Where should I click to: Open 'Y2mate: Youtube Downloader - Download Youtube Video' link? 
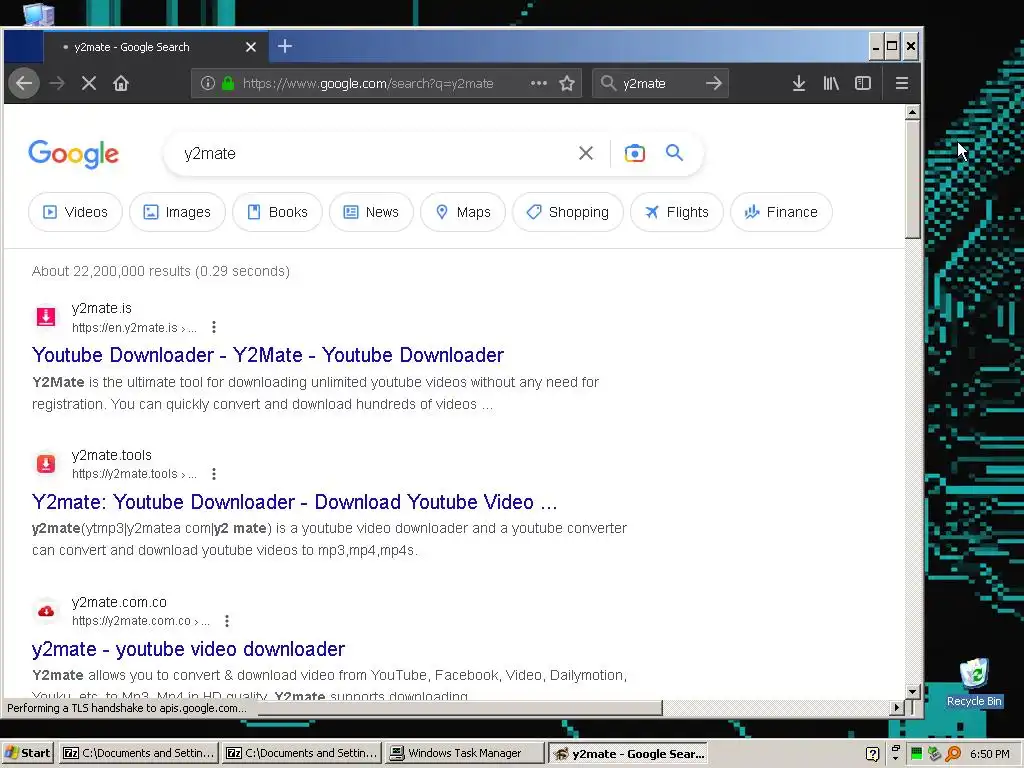click(x=295, y=502)
